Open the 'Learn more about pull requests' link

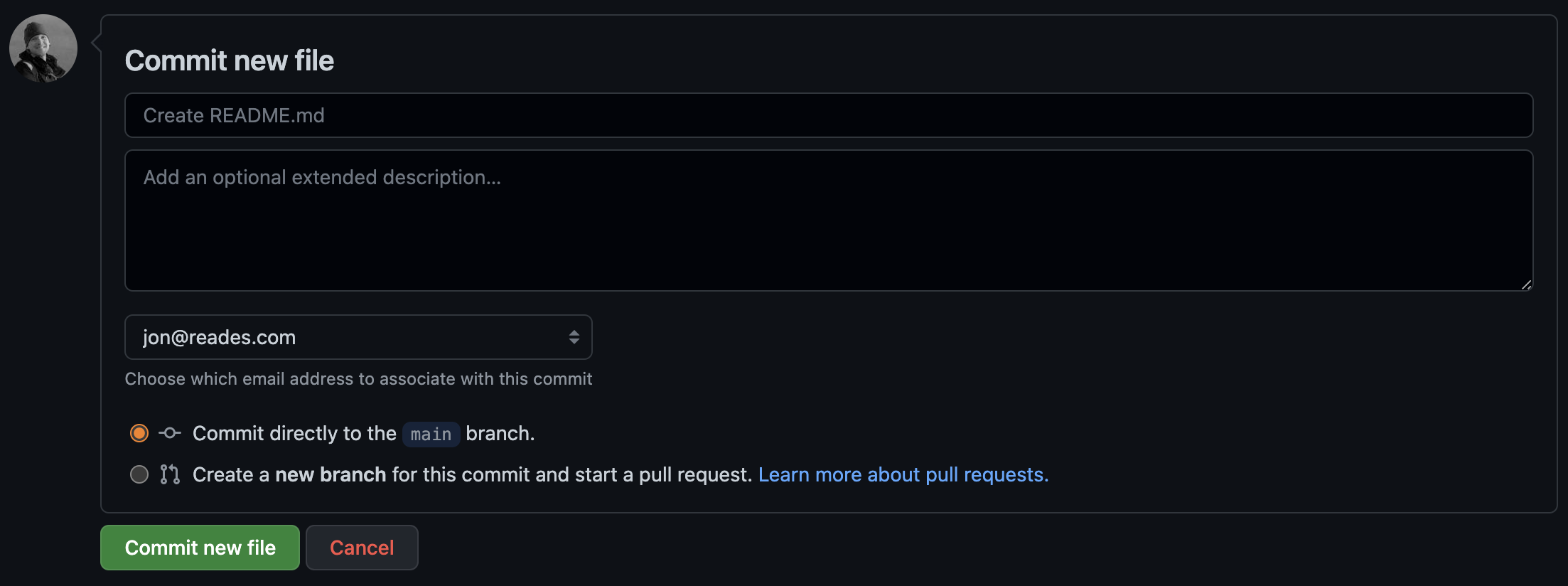[903, 474]
